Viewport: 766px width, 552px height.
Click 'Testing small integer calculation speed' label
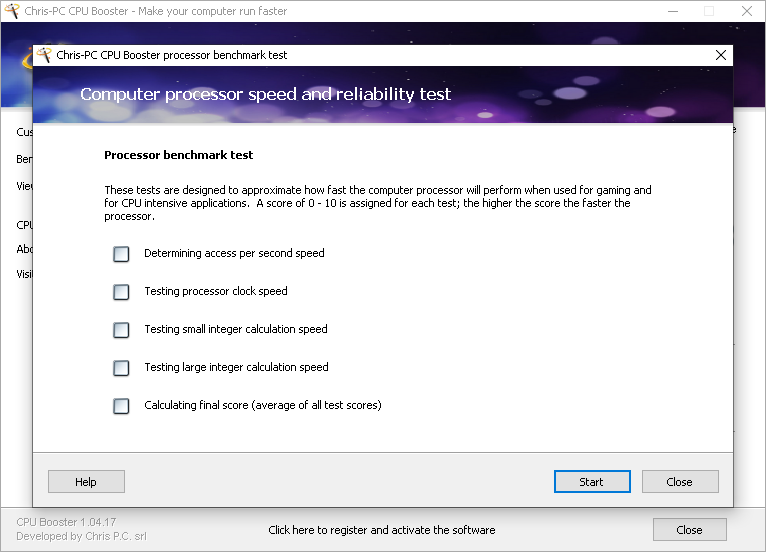[x=235, y=330]
